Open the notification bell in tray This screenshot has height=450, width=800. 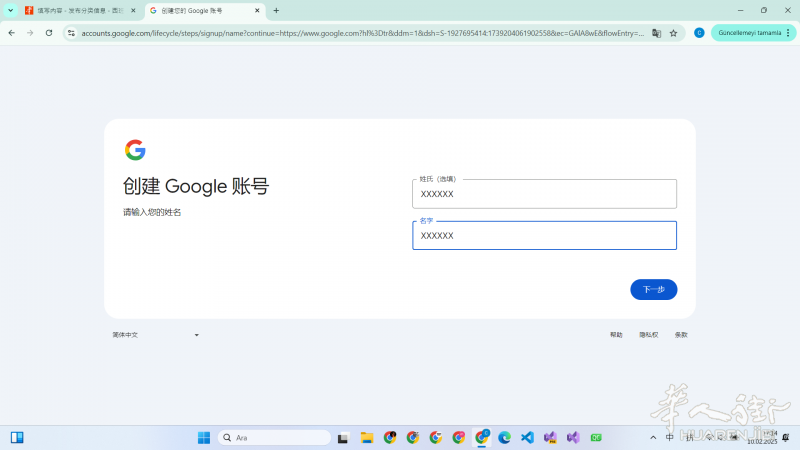coord(786,438)
